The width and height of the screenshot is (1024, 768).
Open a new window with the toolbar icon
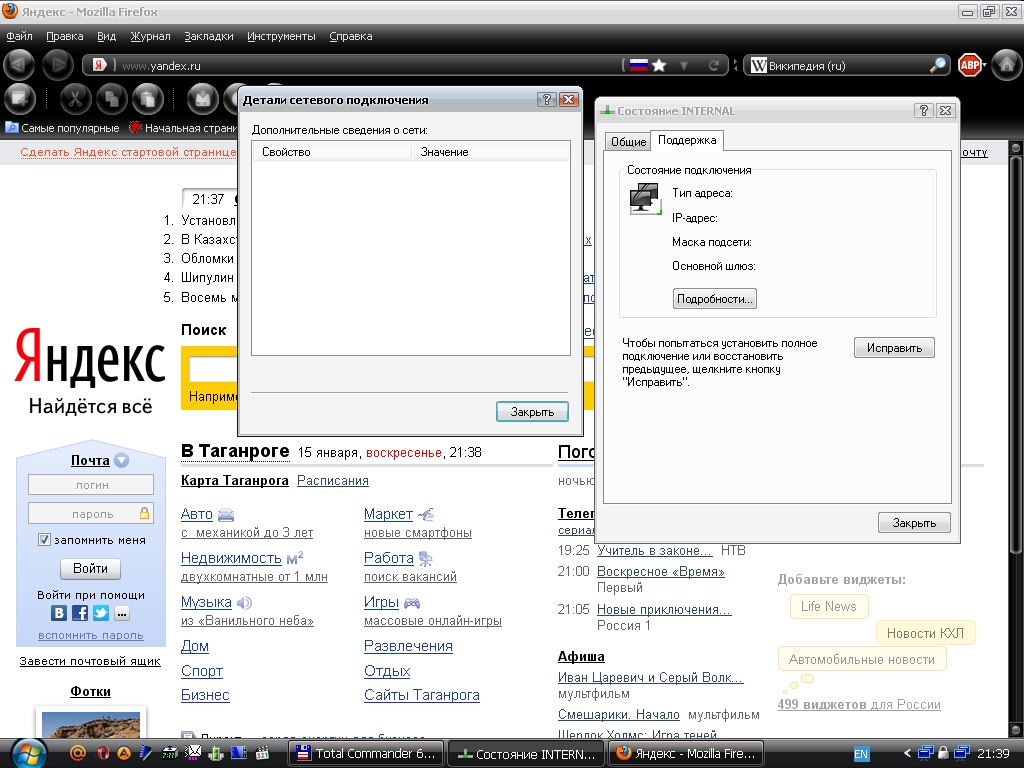[x=19, y=100]
